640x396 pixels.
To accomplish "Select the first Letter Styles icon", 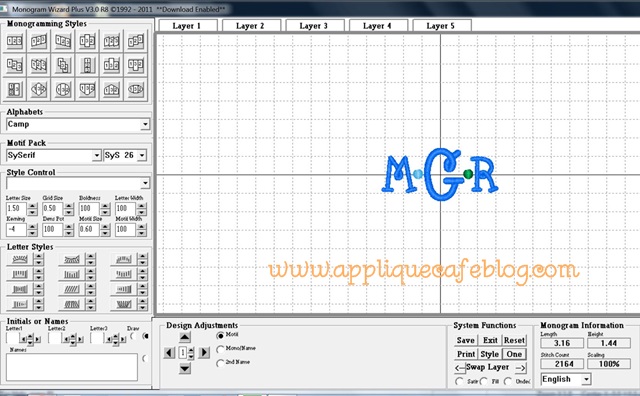I will point(20,259).
